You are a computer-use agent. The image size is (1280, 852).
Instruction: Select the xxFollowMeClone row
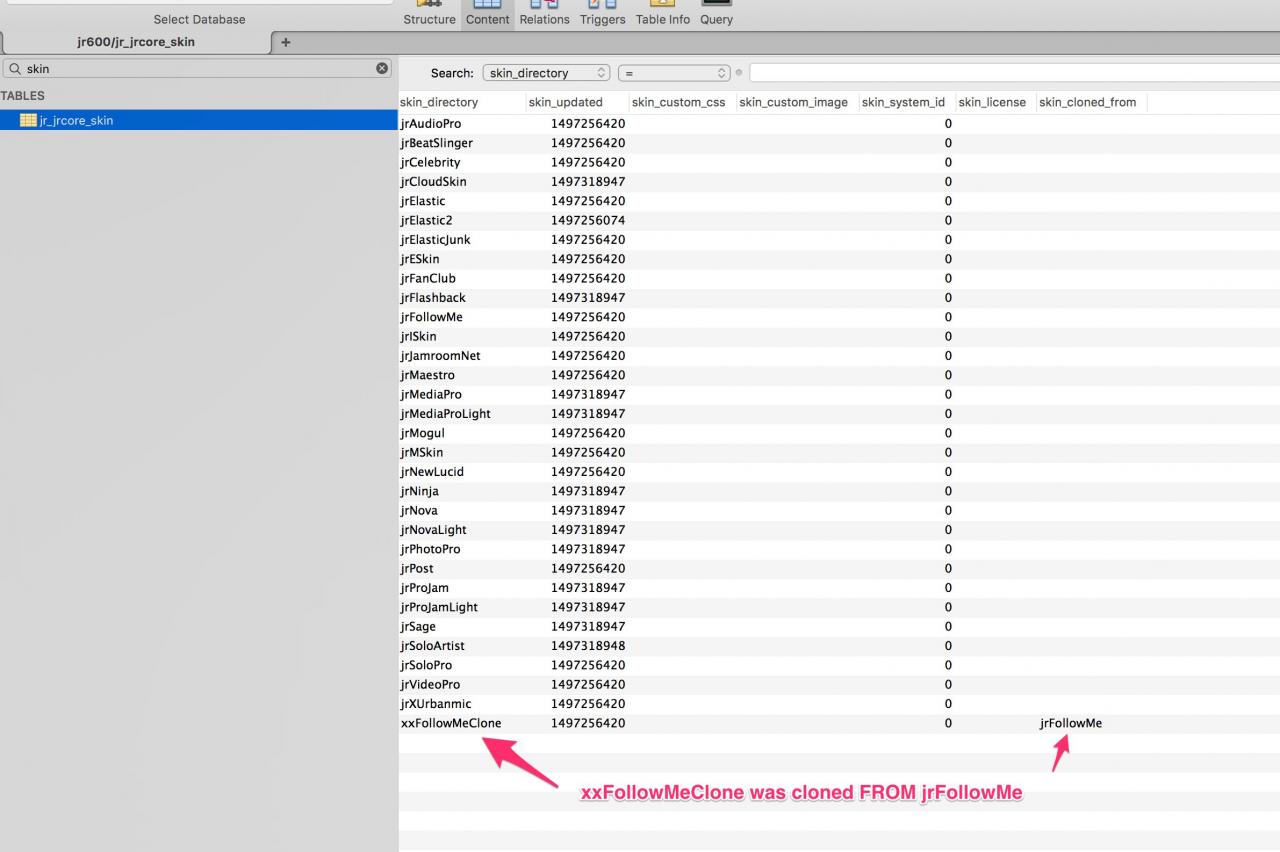point(451,723)
